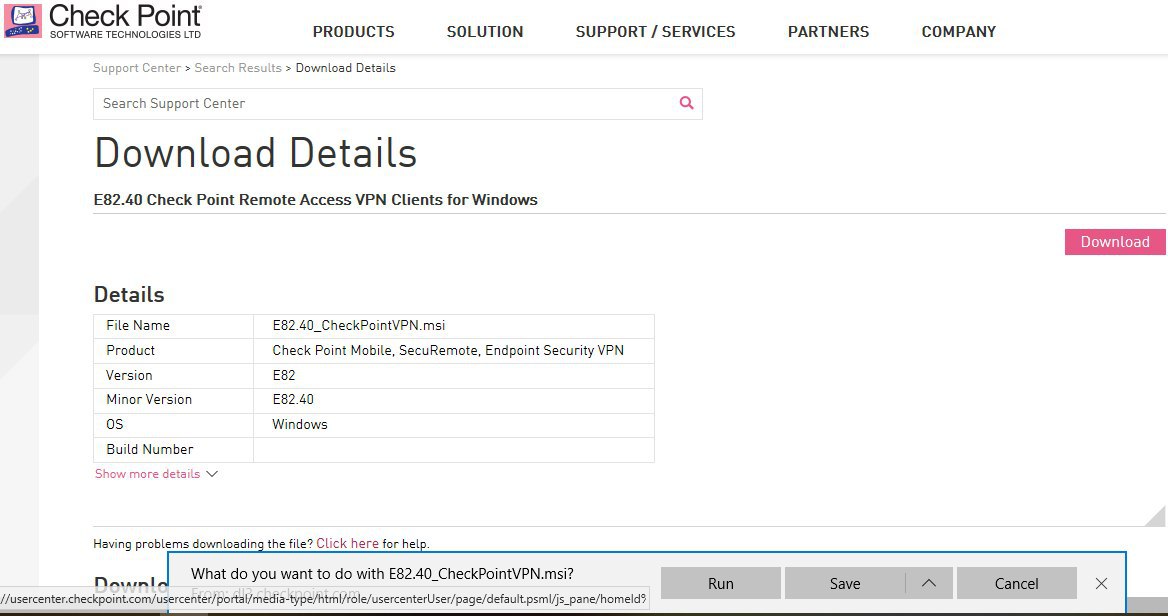The width and height of the screenshot is (1168, 616).
Task: Expand Show more details
Action: (x=156, y=474)
